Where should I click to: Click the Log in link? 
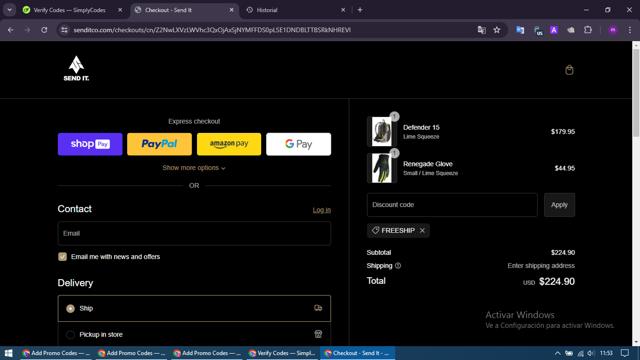322,210
